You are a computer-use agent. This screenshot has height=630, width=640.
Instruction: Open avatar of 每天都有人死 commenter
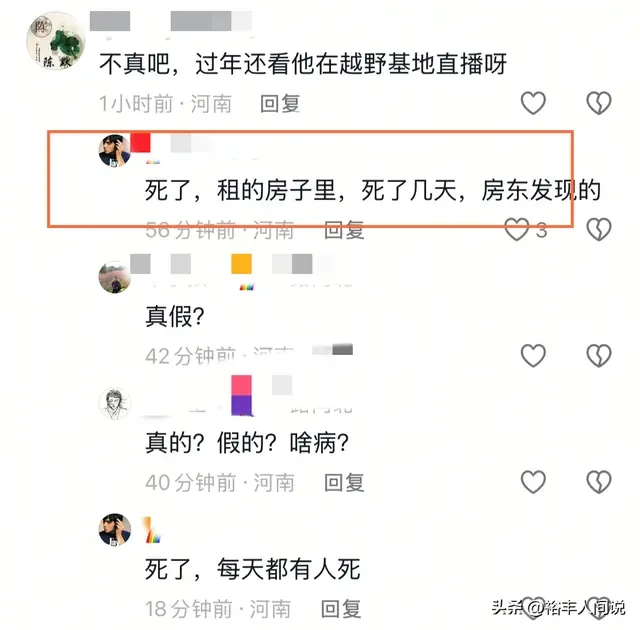pos(115,530)
